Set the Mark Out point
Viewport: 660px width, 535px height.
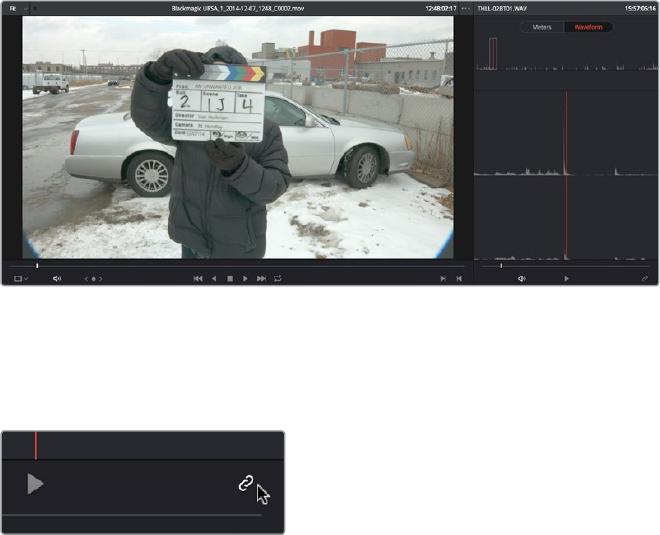pos(459,279)
